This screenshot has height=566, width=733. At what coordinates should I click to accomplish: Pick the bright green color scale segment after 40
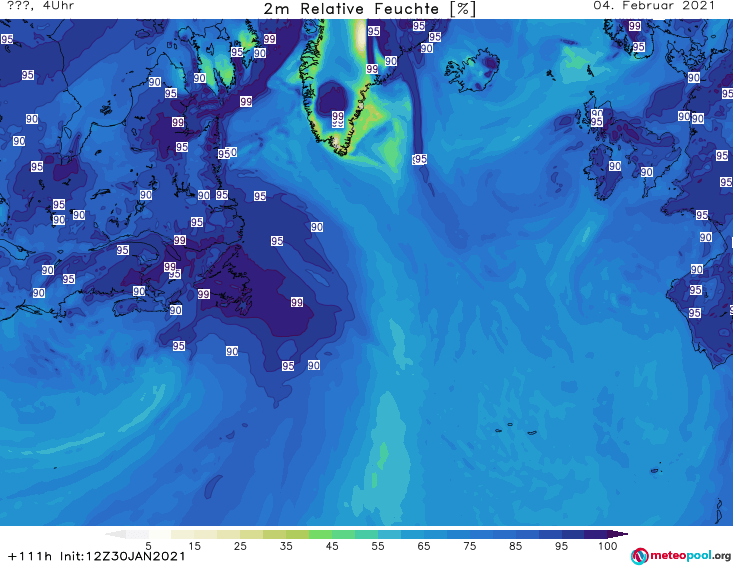click(x=320, y=534)
